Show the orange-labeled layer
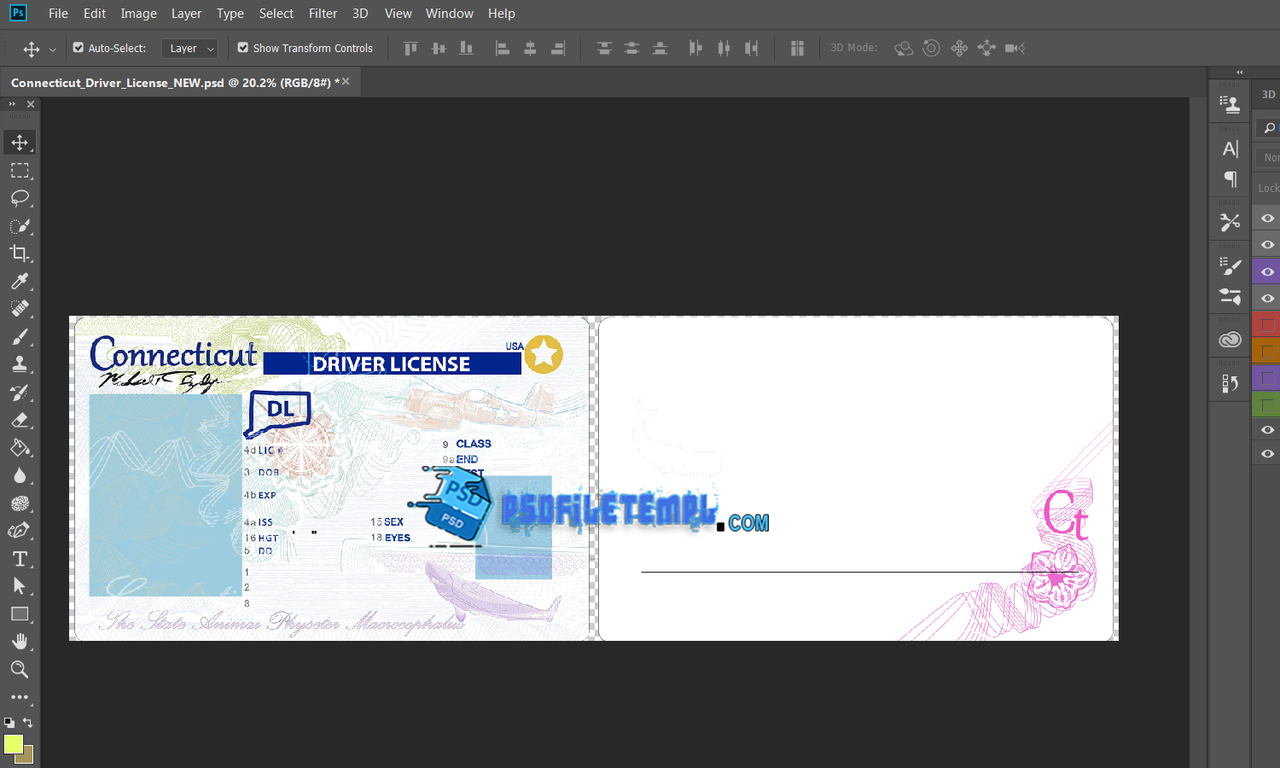This screenshot has width=1280, height=768. coord(1267,351)
